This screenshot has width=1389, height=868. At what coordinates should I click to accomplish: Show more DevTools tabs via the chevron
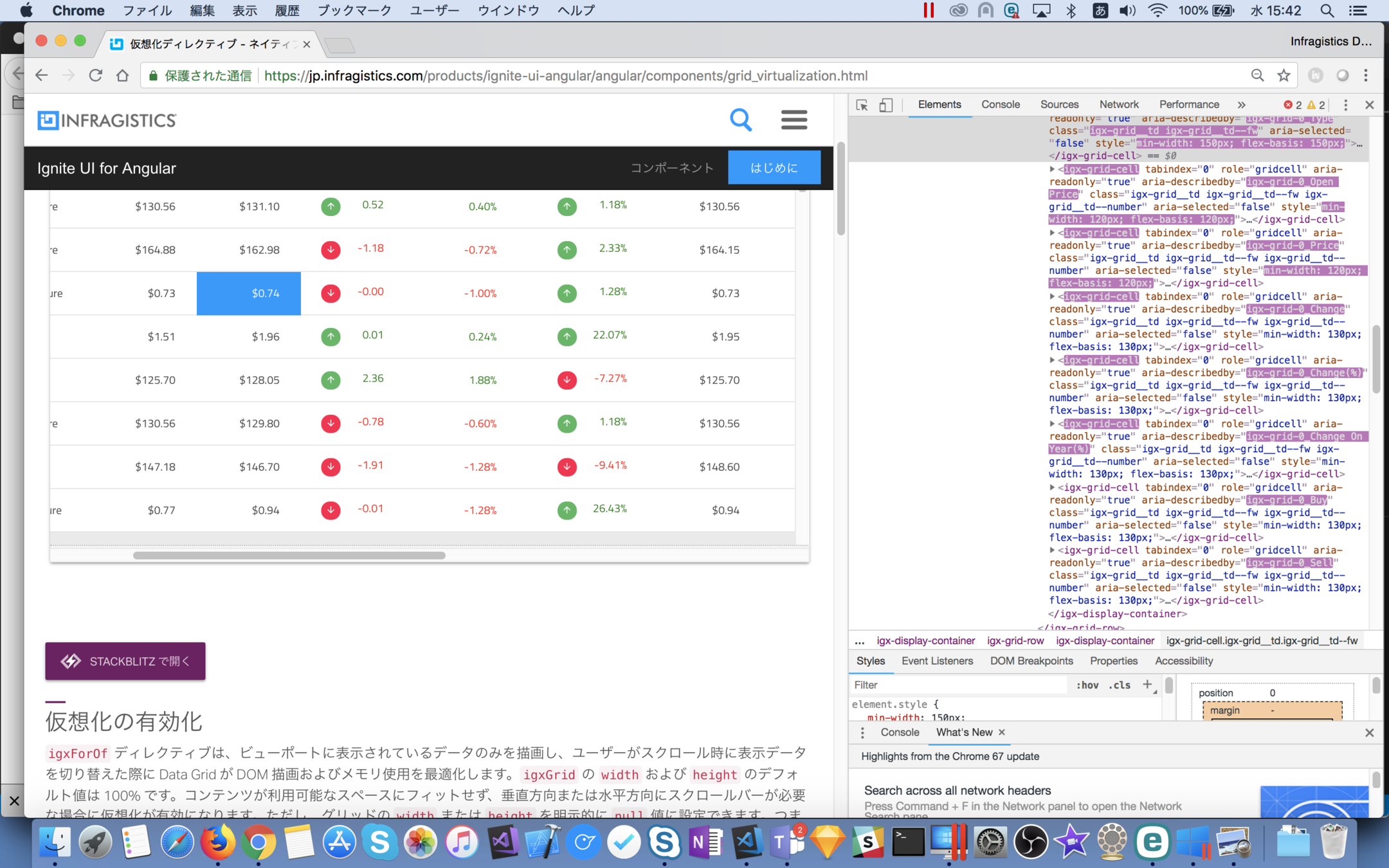tap(1241, 105)
